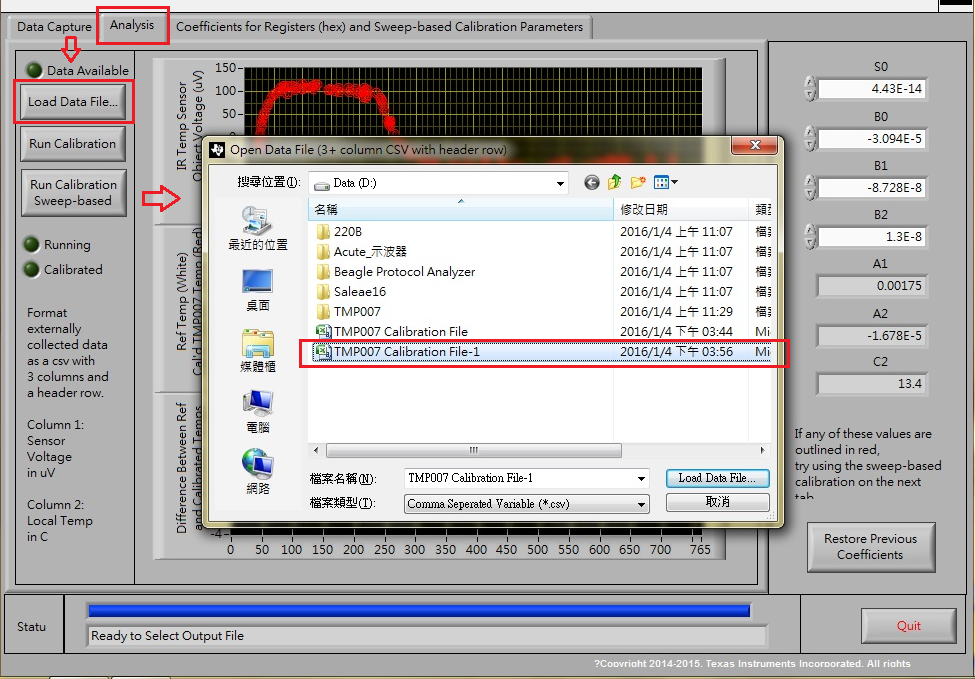Create a new folder icon
Viewport: 975px width, 679px height.
638,182
